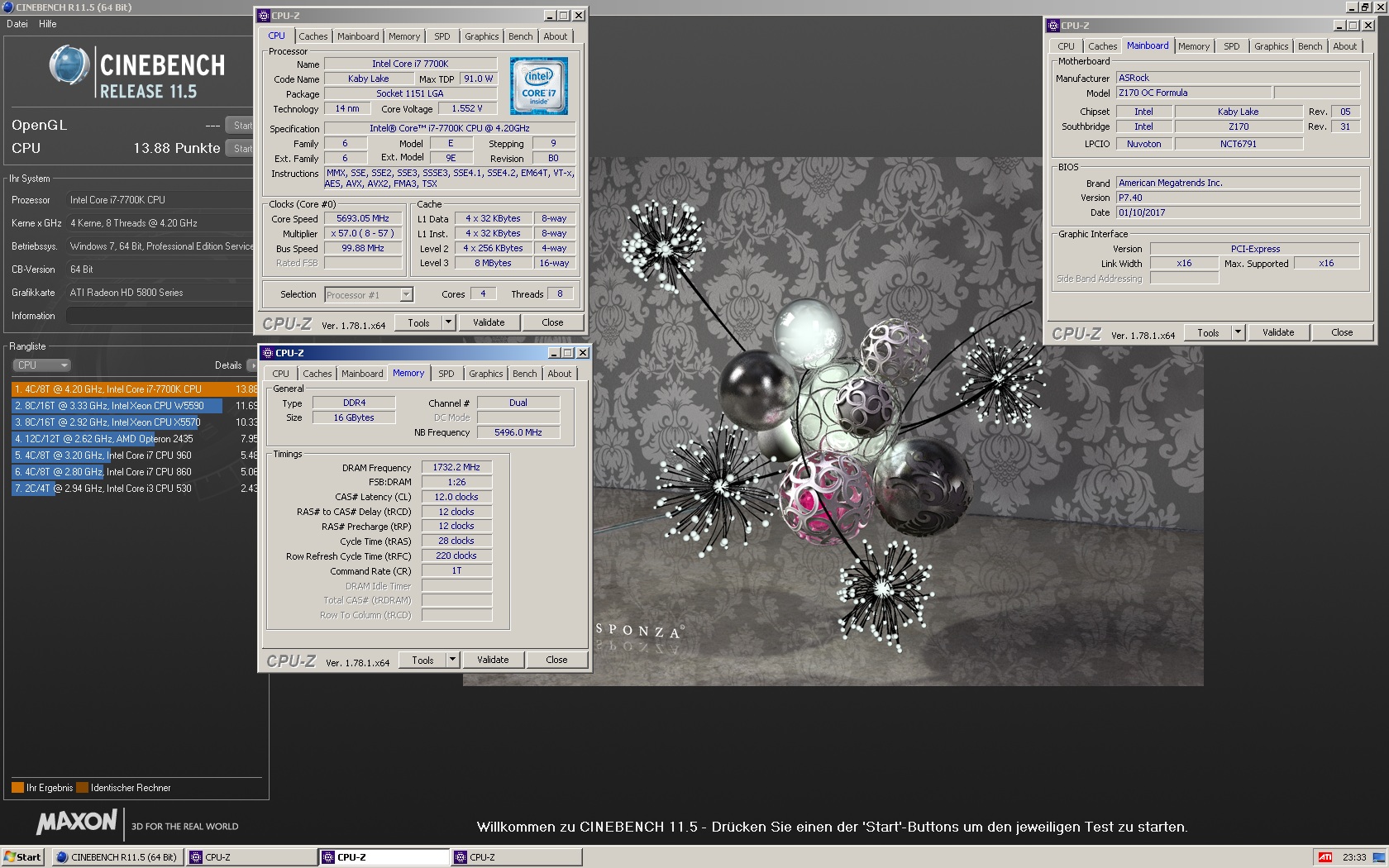1389x868 pixels.
Task: Click the Cinebench title bar icon
Action: pos(8,7)
